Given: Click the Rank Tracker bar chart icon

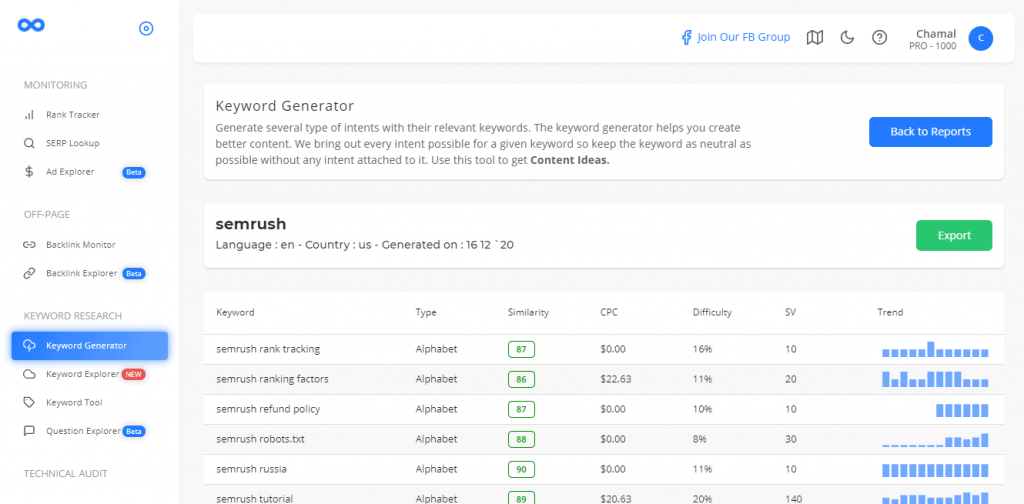Looking at the screenshot, I should pos(29,115).
